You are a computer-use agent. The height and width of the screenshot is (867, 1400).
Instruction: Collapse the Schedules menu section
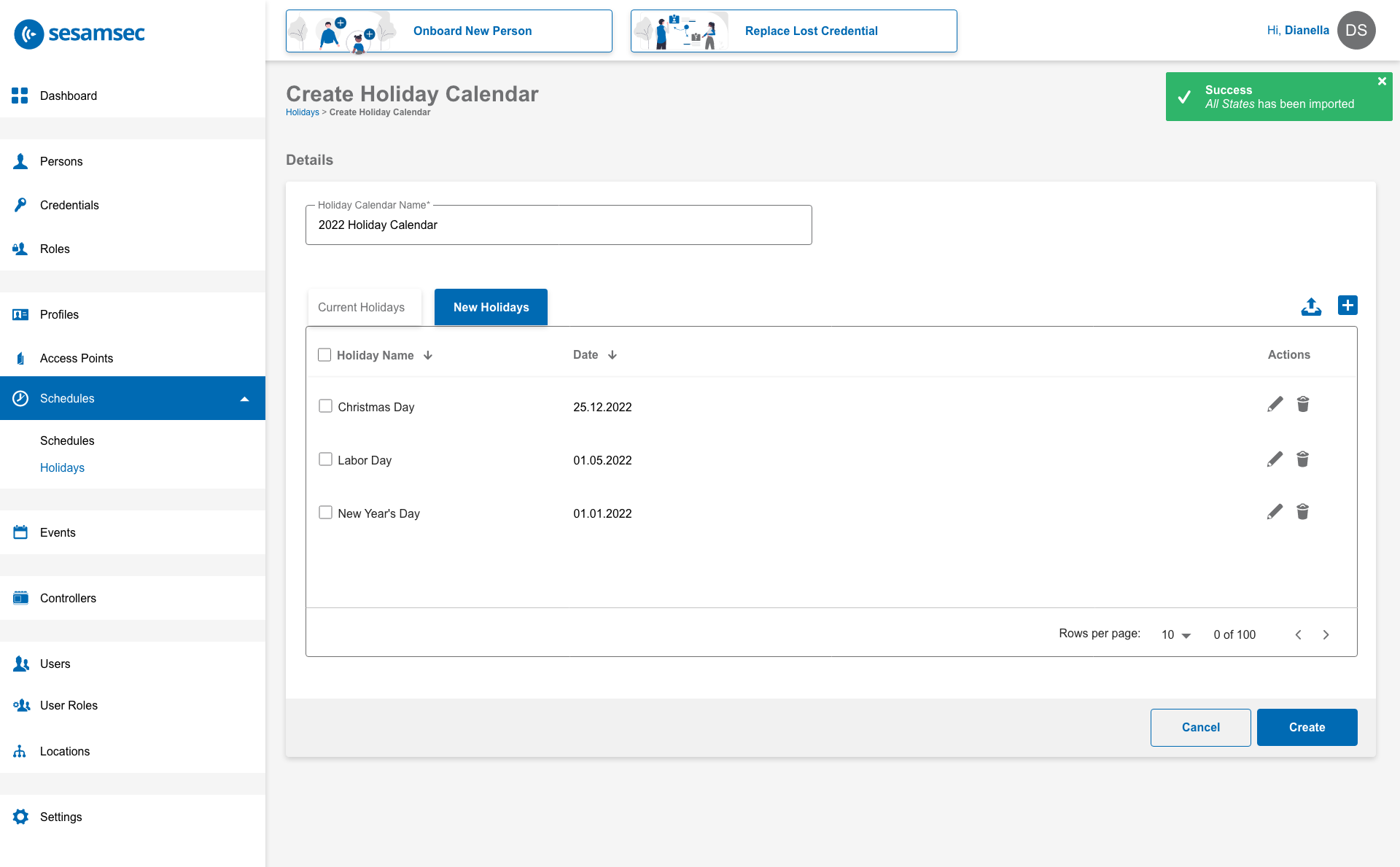(x=244, y=399)
